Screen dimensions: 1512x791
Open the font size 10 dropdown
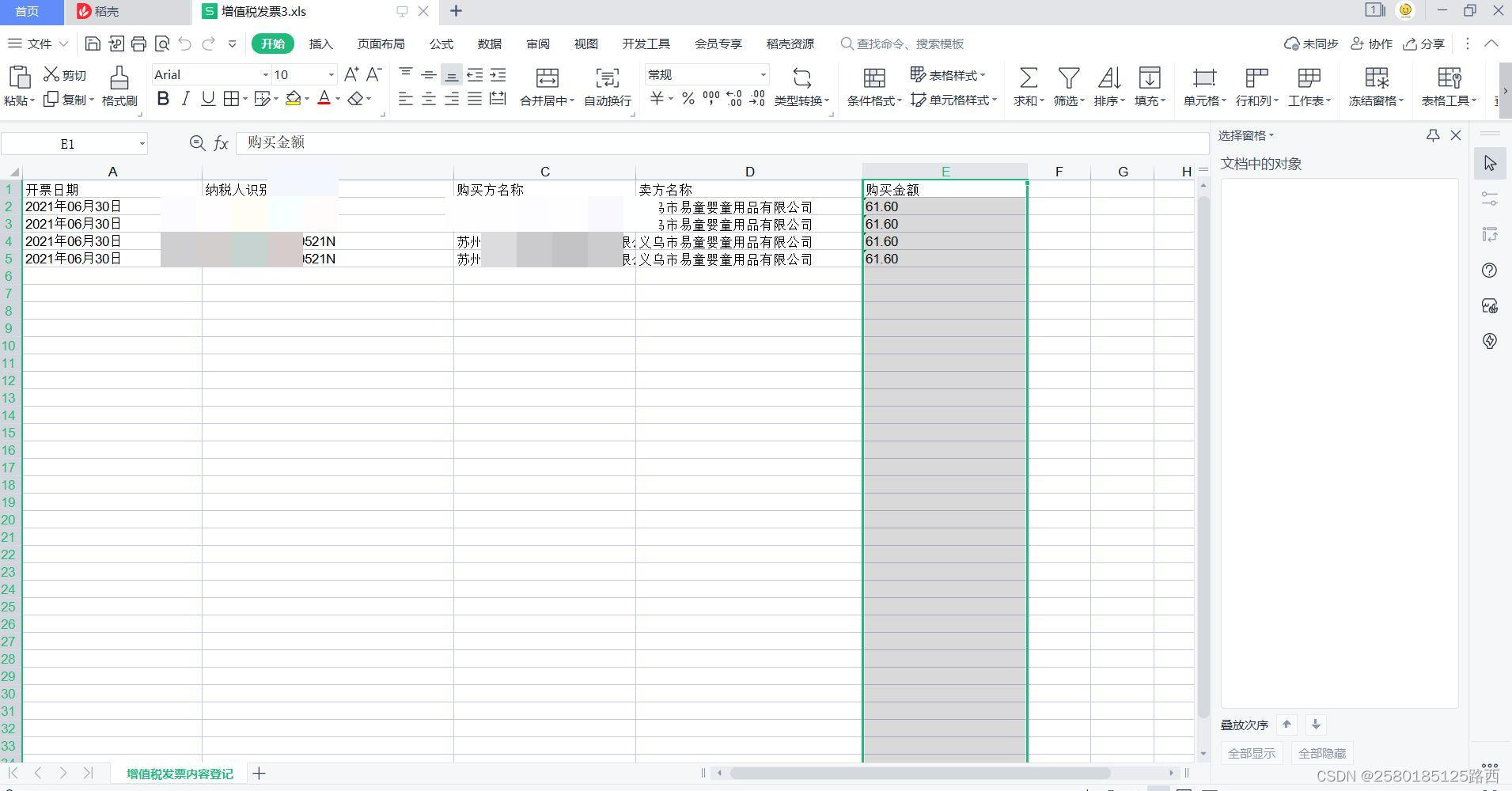tap(332, 74)
